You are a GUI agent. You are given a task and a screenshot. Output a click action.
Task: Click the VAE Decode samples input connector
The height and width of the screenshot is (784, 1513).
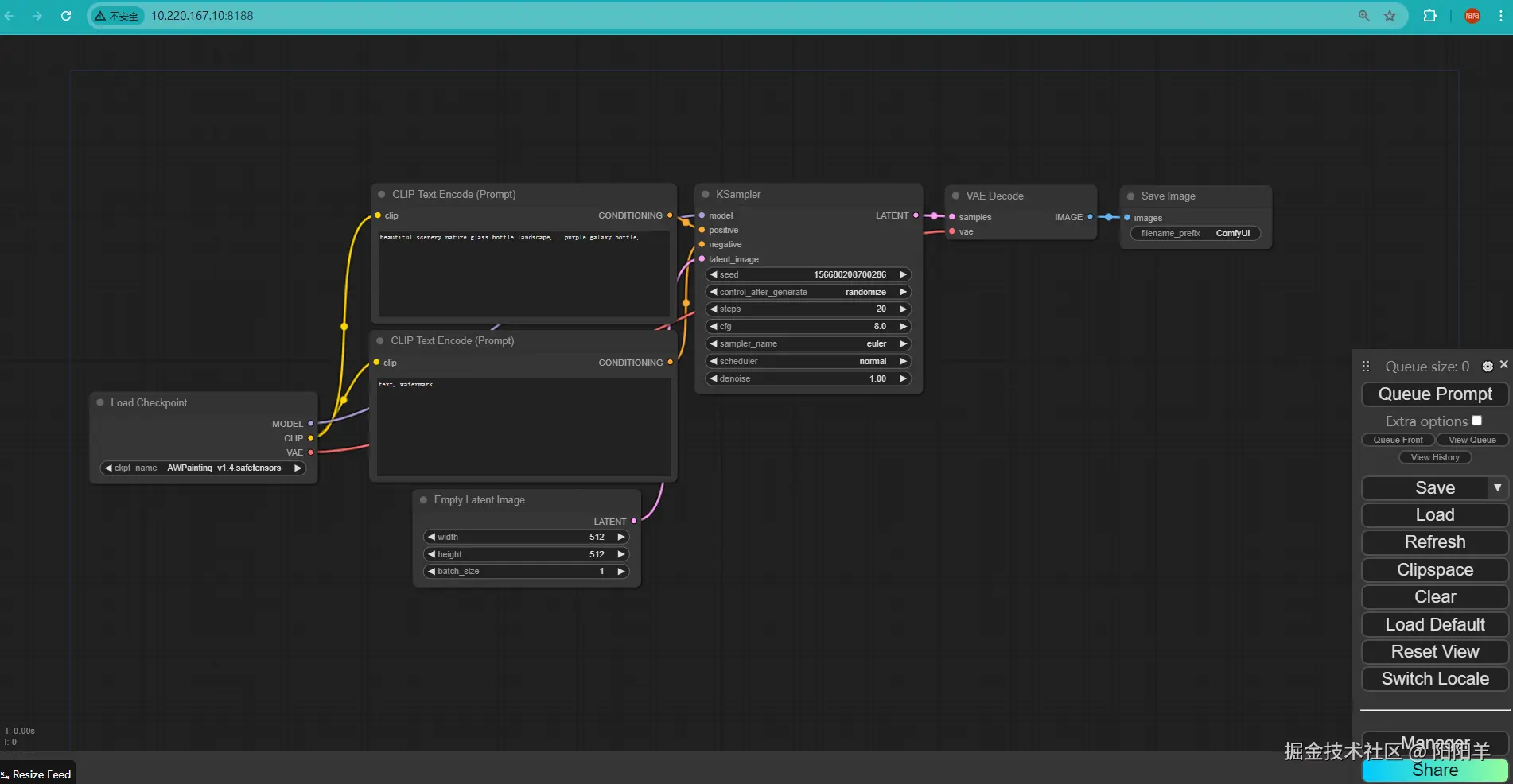point(952,217)
